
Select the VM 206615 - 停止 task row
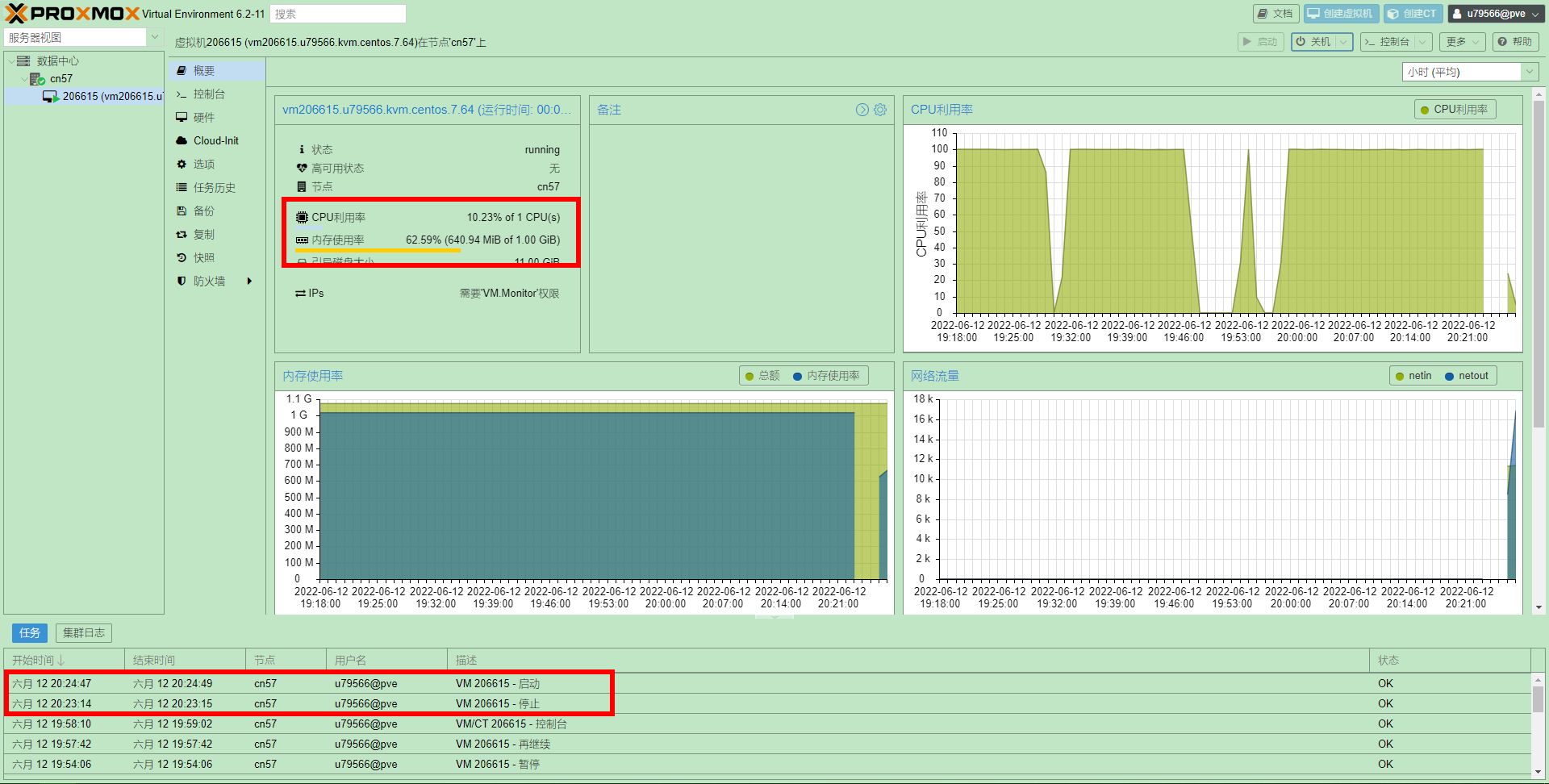(x=767, y=704)
